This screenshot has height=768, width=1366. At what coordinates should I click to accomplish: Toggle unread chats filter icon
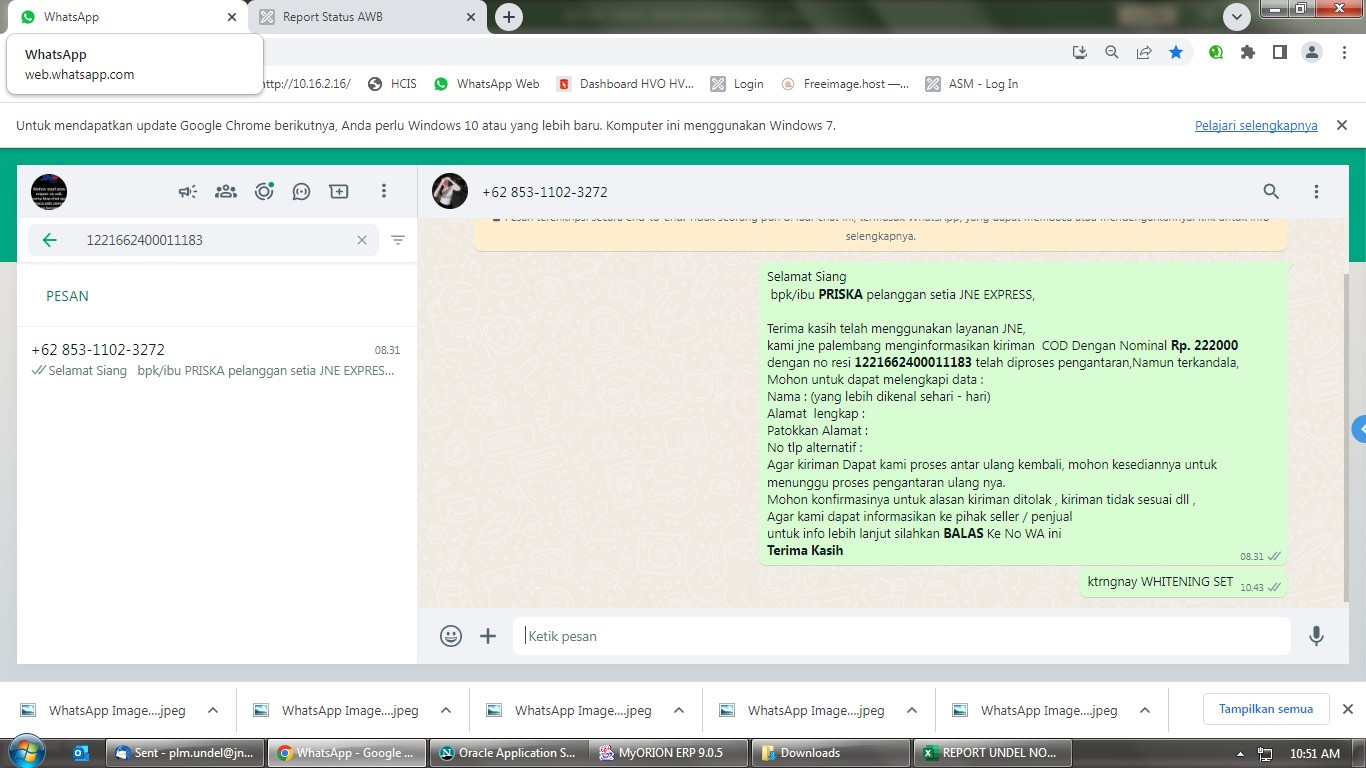[x=398, y=240]
